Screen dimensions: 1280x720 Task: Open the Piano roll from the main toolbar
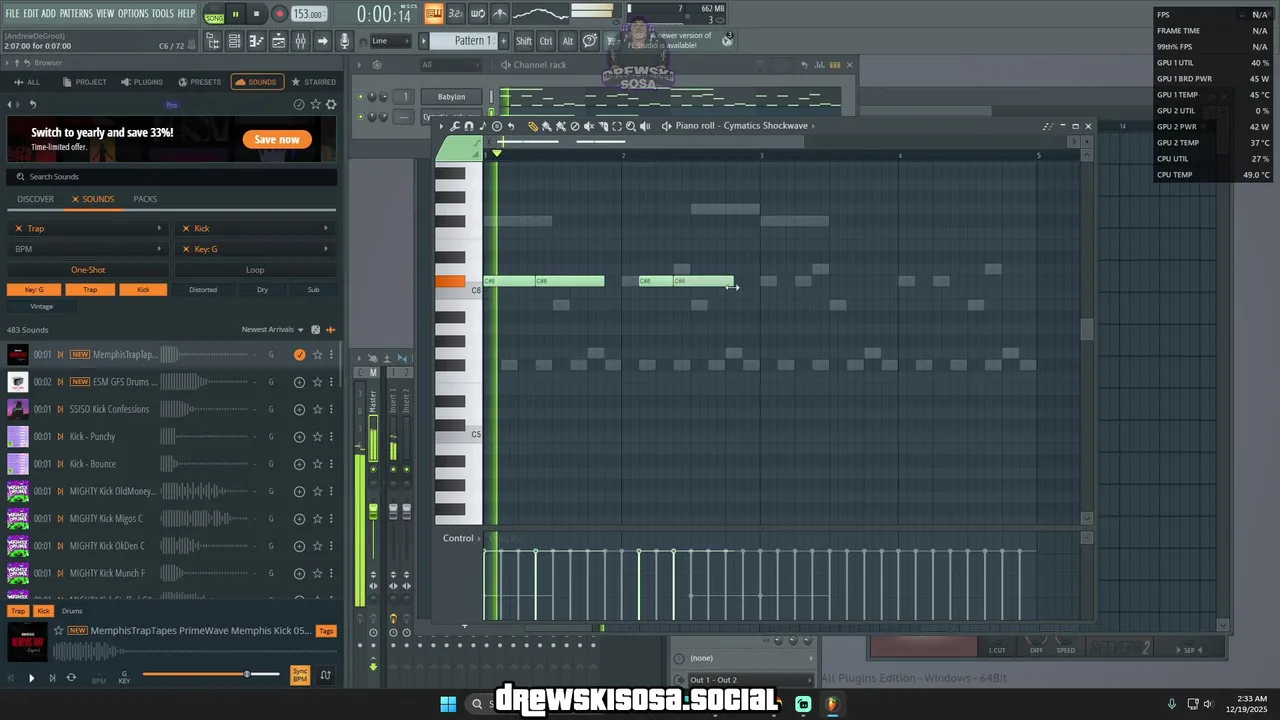point(256,41)
